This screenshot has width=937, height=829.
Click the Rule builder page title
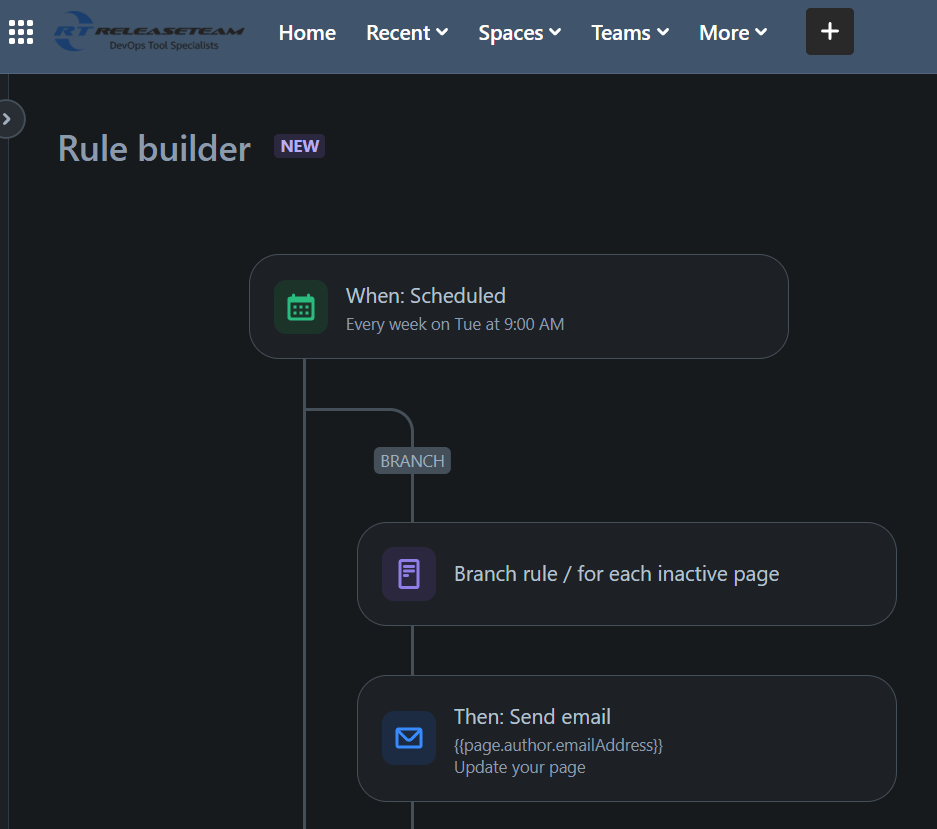point(154,148)
